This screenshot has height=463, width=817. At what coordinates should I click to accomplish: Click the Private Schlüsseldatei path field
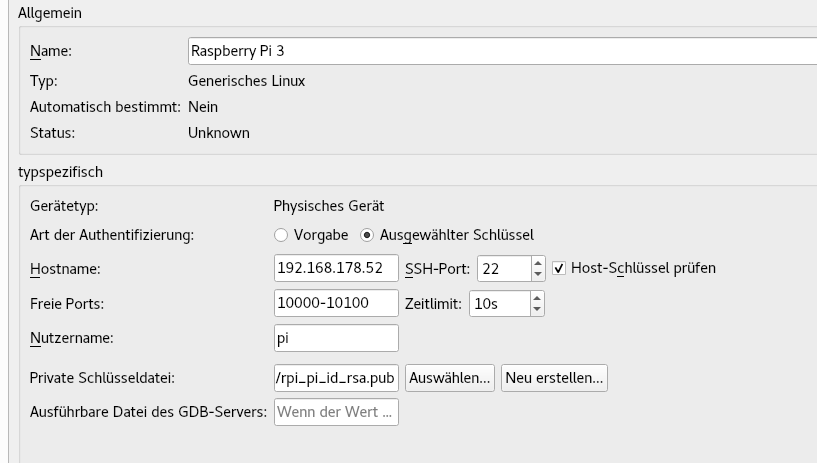tap(336, 378)
